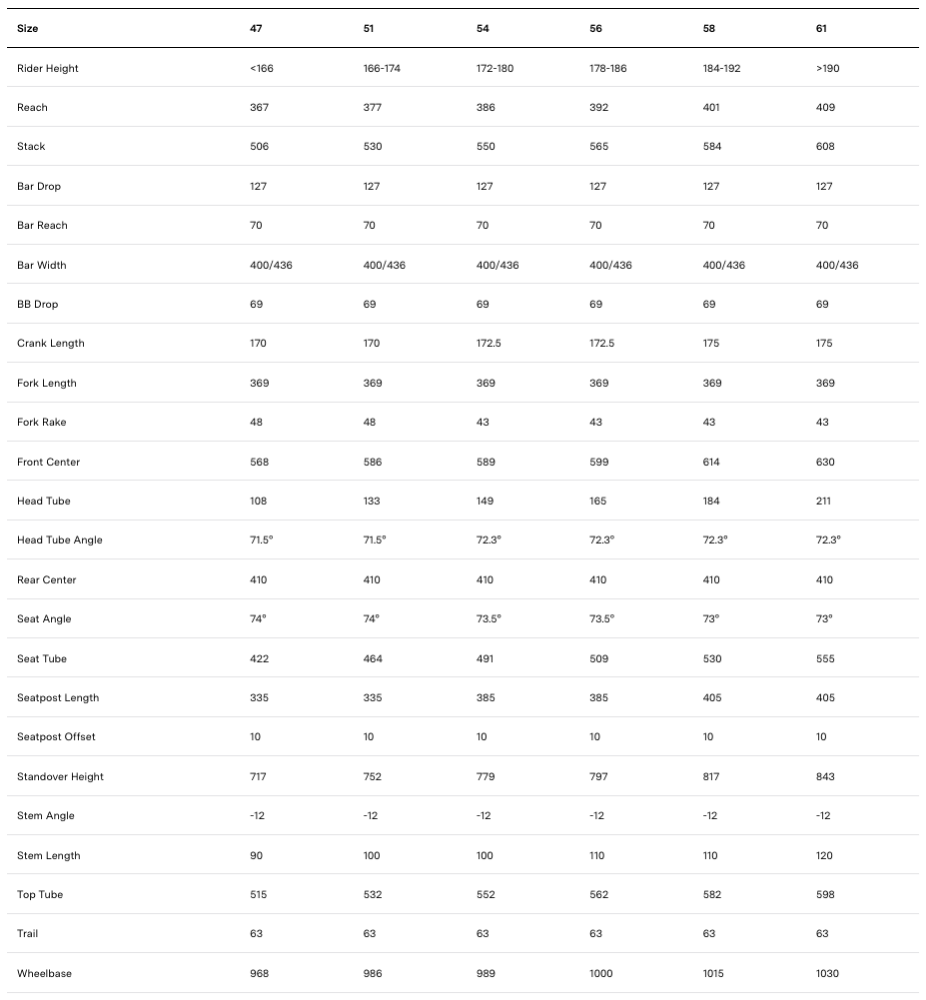
Task: Select top tube value 515
Action: tap(259, 894)
